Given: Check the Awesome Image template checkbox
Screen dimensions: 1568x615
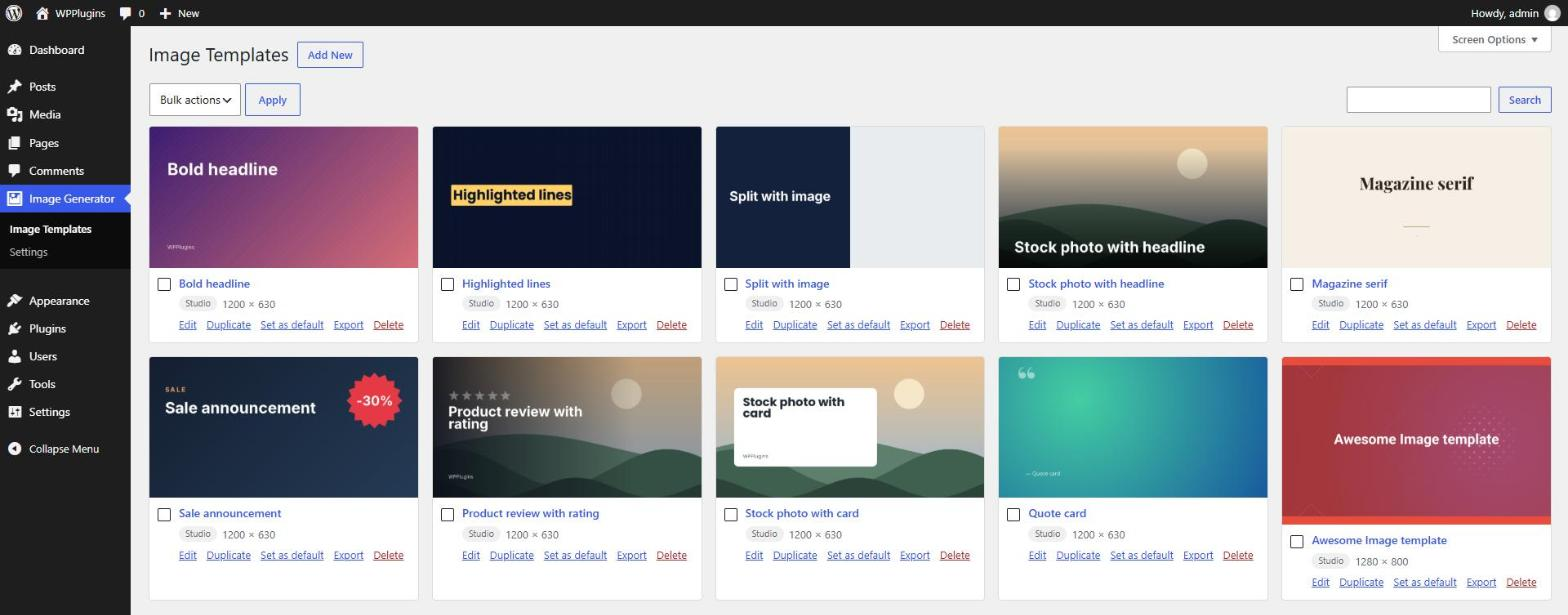Looking at the screenshot, I should click(1296, 541).
